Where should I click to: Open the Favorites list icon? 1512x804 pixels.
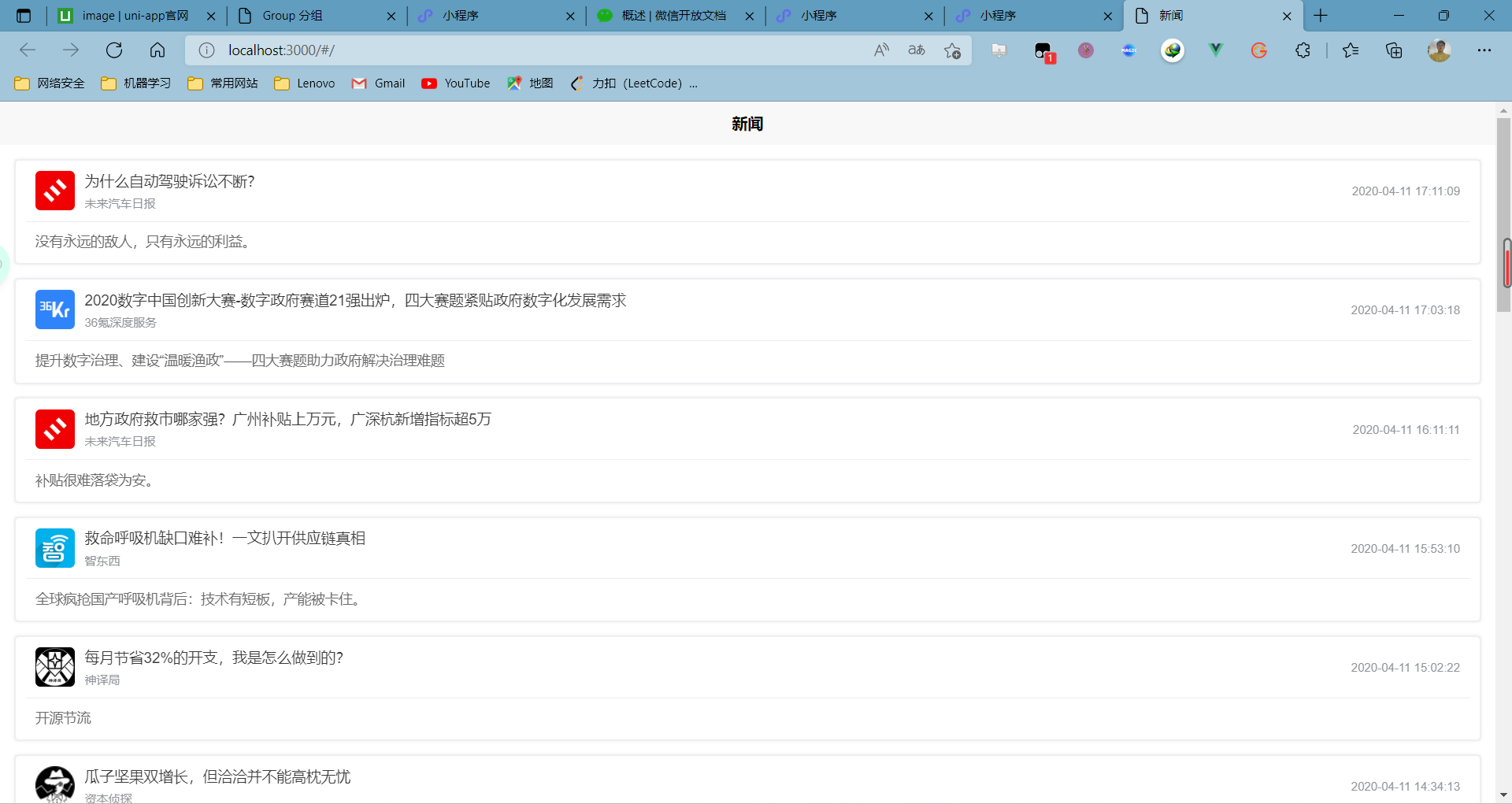(1351, 50)
